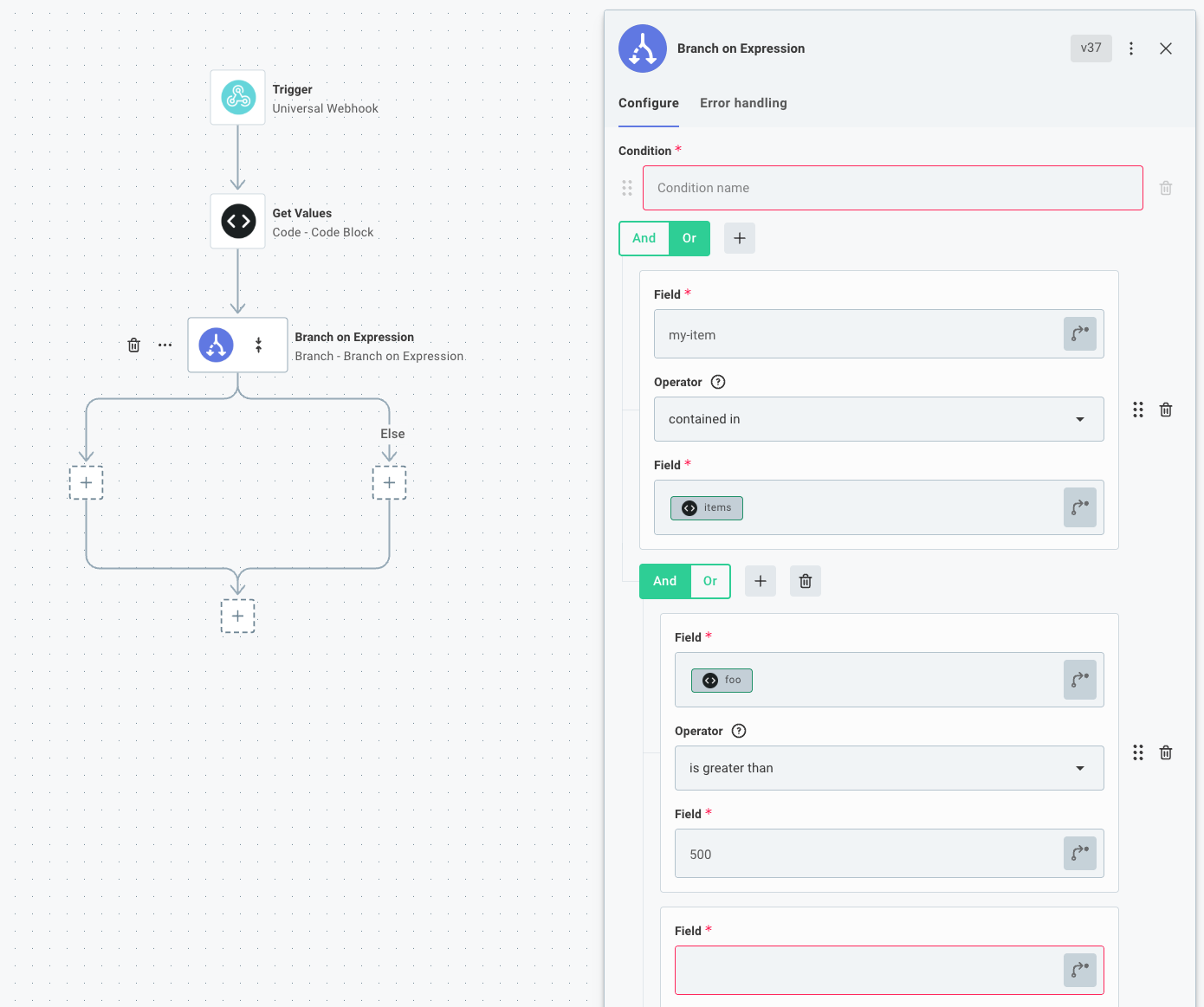
Task: Open the Operator help question mark for 'contained in'
Action: point(718,382)
